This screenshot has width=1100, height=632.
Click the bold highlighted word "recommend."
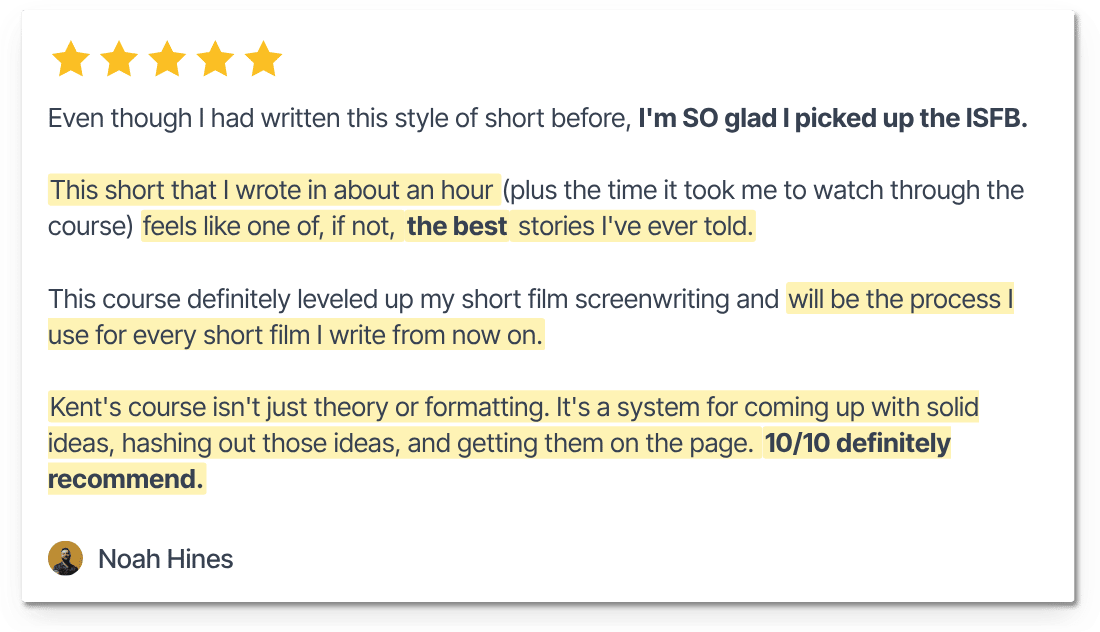click(126, 480)
